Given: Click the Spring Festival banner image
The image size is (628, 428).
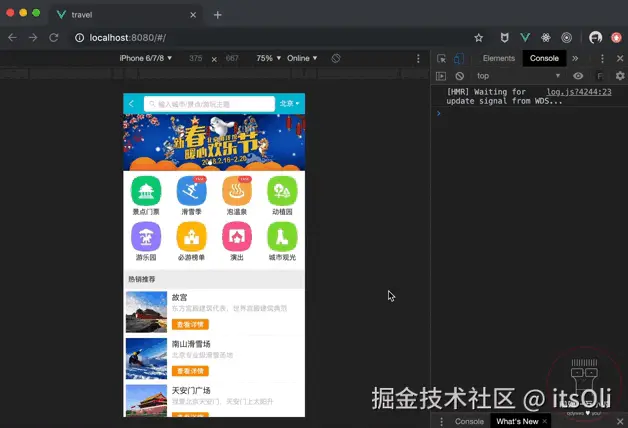Looking at the screenshot, I should [214, 143].
